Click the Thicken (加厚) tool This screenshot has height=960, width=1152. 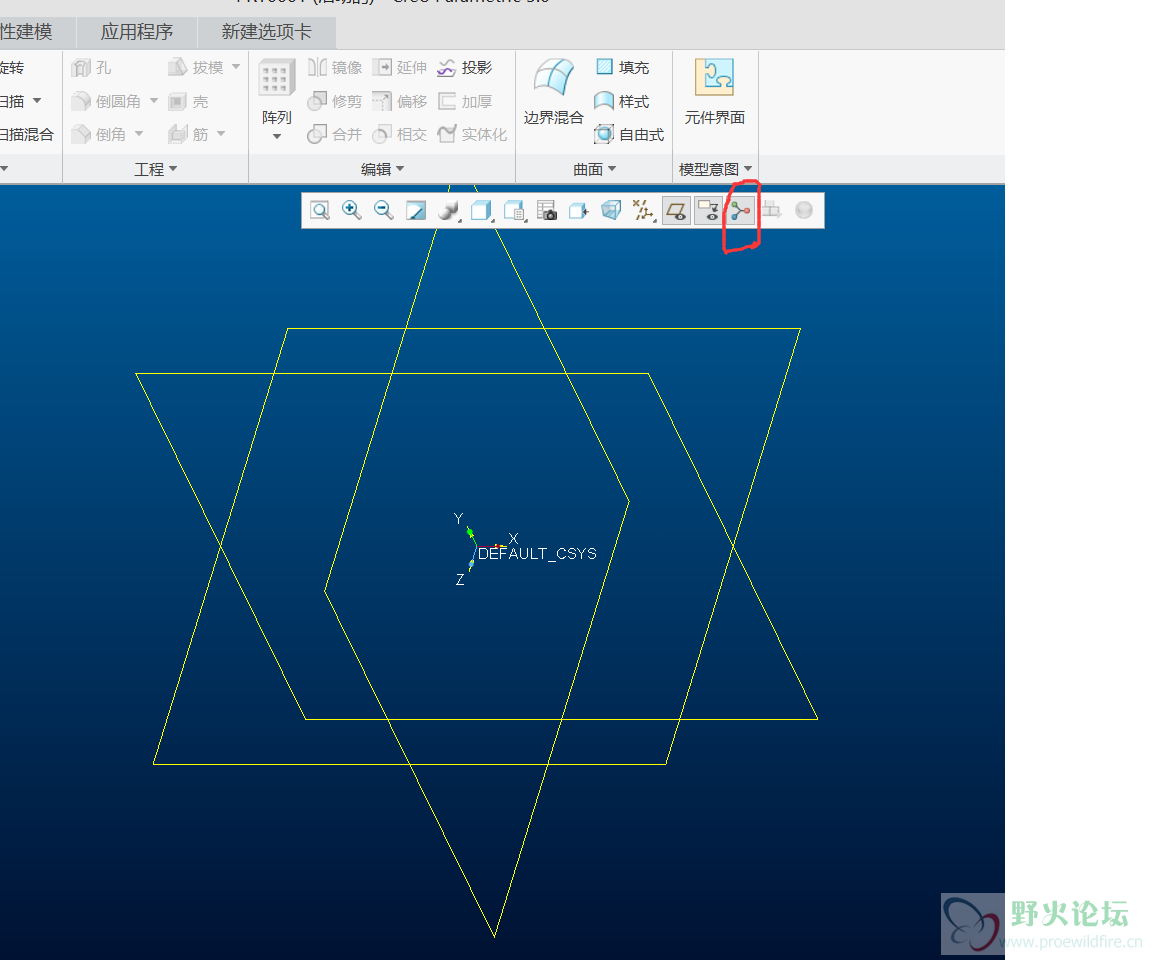click(464, 101)
